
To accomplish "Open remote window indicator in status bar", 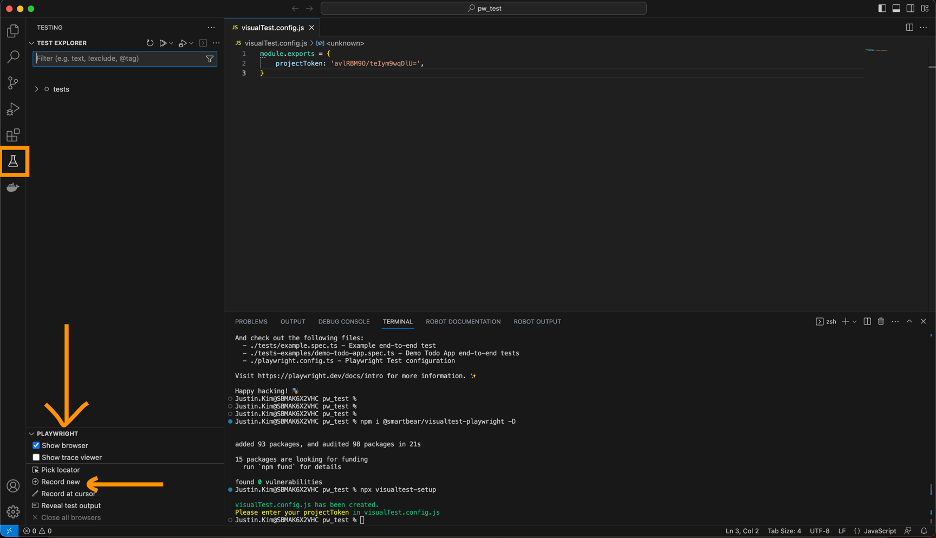I will (9, 531).
